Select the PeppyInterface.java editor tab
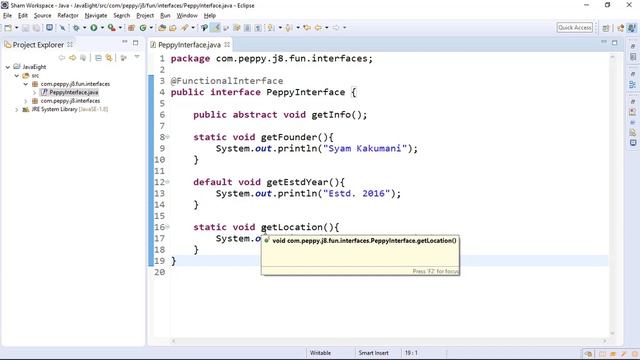The width and height of the screenshot is (640, 360). 189,45
